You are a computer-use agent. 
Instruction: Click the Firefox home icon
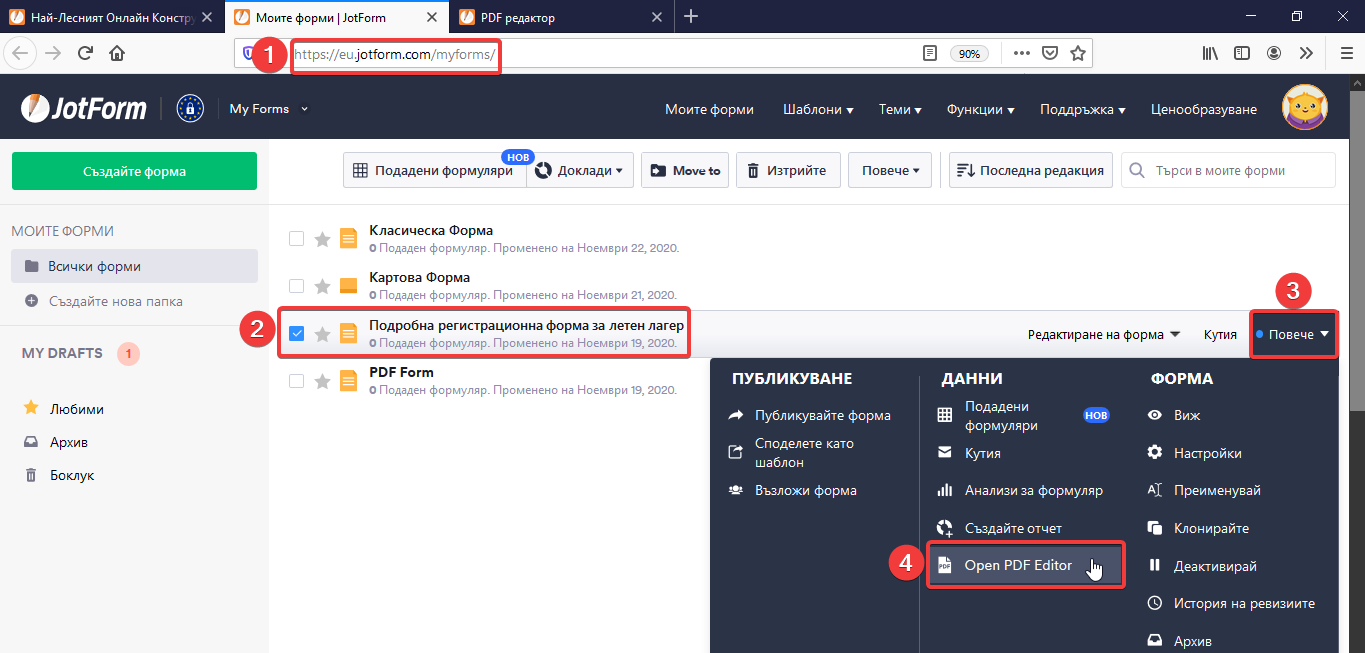coord(117,54)
